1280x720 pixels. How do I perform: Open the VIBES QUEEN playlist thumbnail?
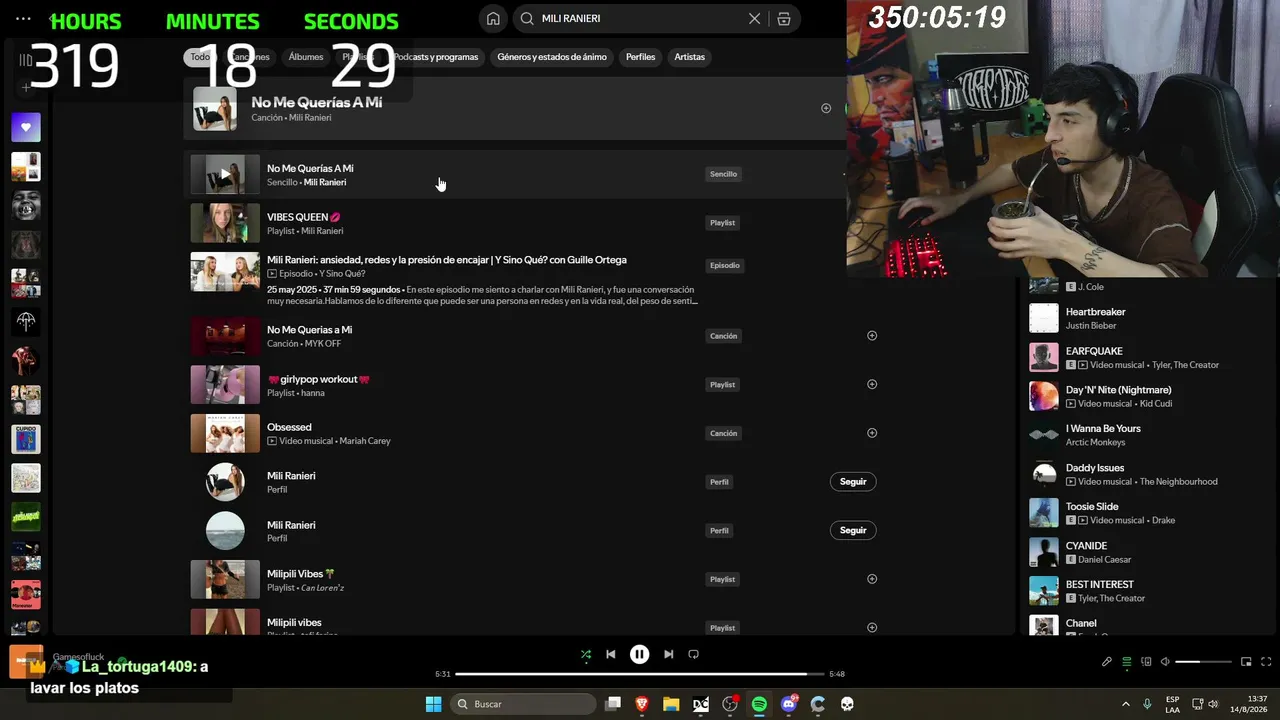pyautogui.click(x=225, y=223)
